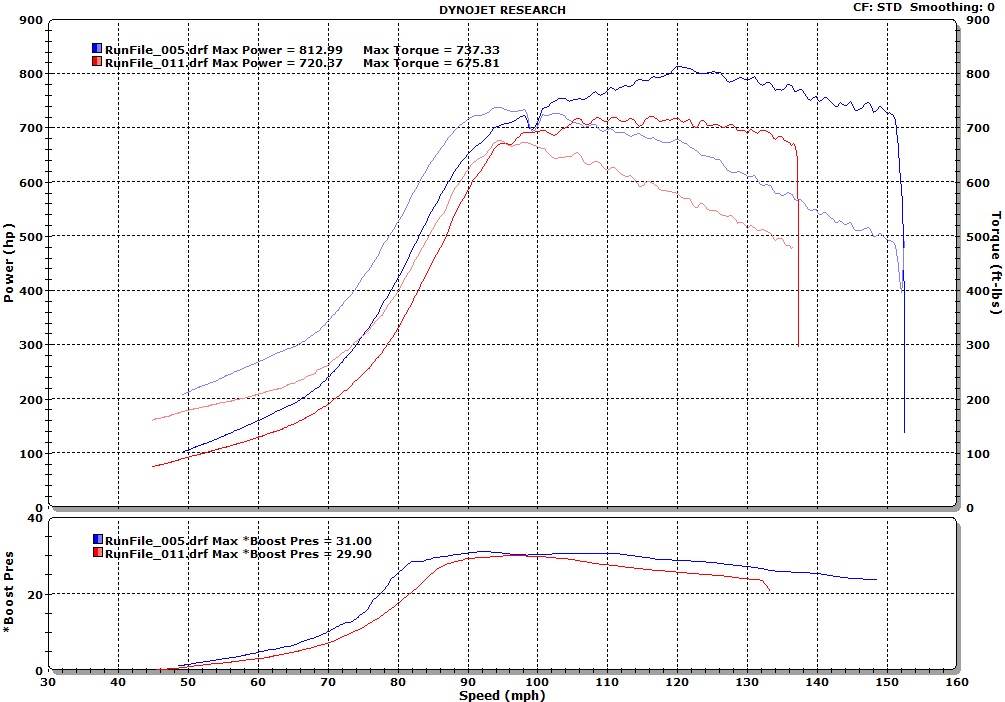The width and height of the screenshot is (1005, 702).
Task: Select RunFile_011.drf Max Boost Pres entry
Action: [238, 553]
